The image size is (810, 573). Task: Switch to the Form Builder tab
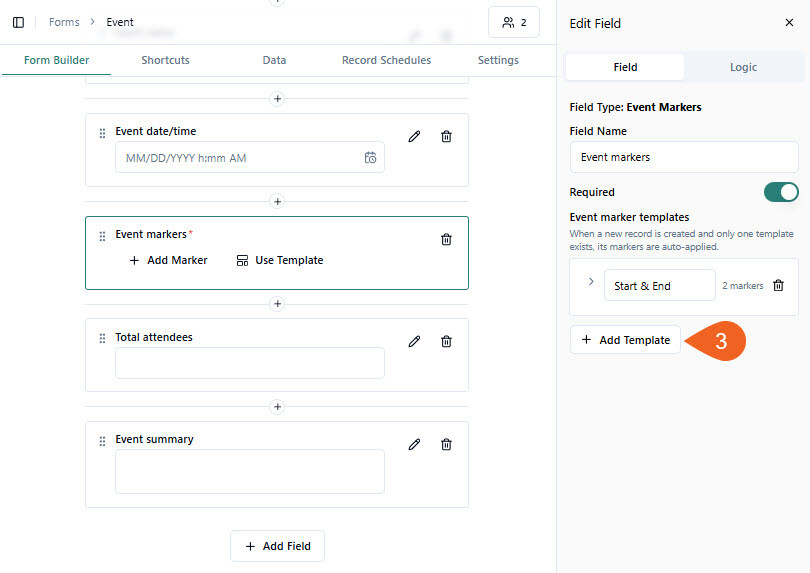(x=56, y=60)
